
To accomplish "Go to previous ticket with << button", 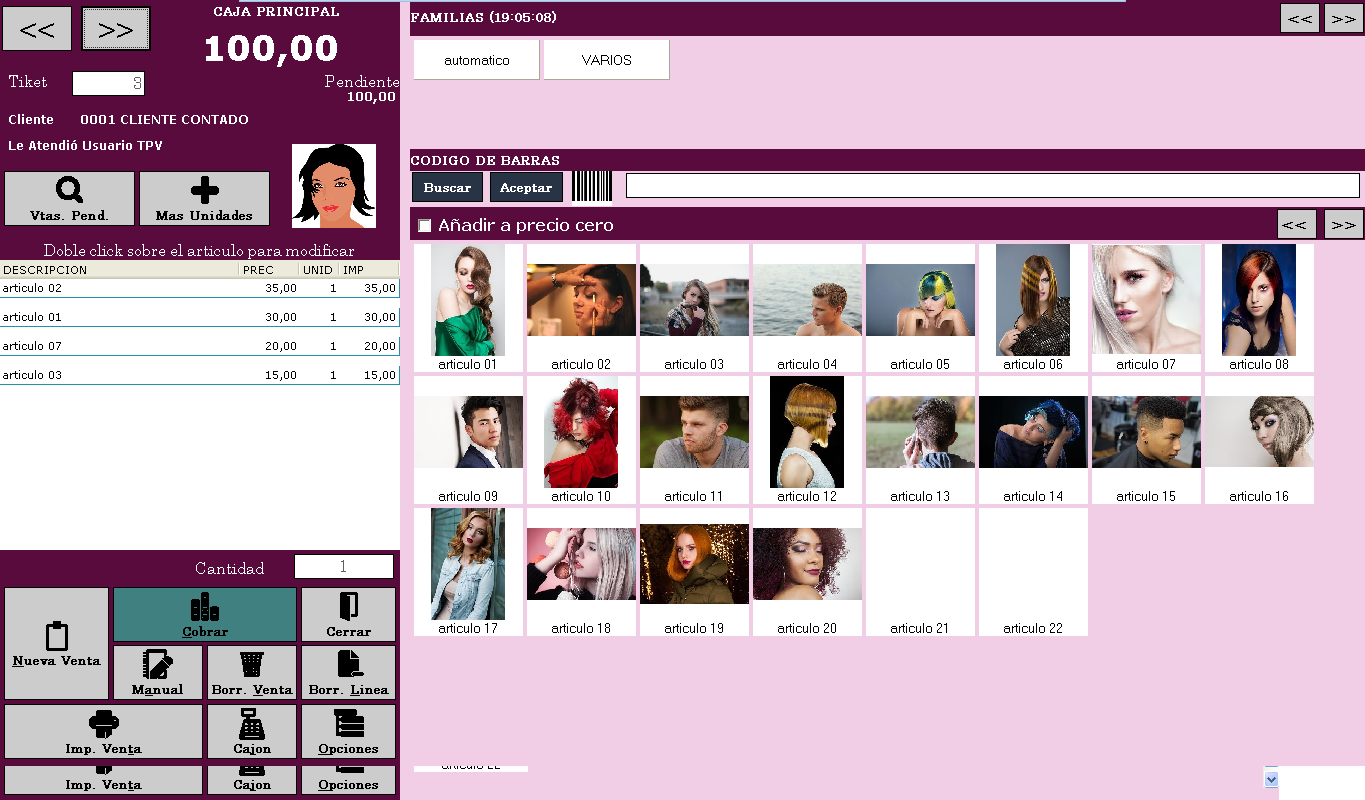I will (37, 29).
